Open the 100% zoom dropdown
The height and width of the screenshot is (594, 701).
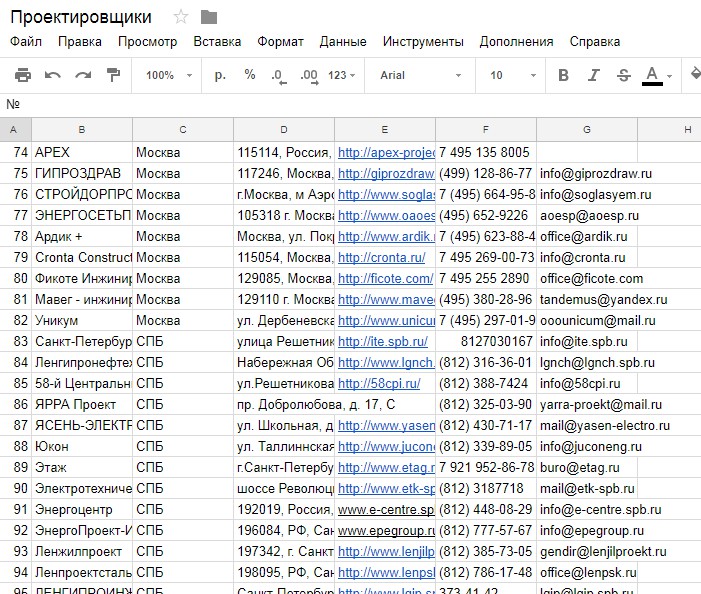[x=167, y=75]
